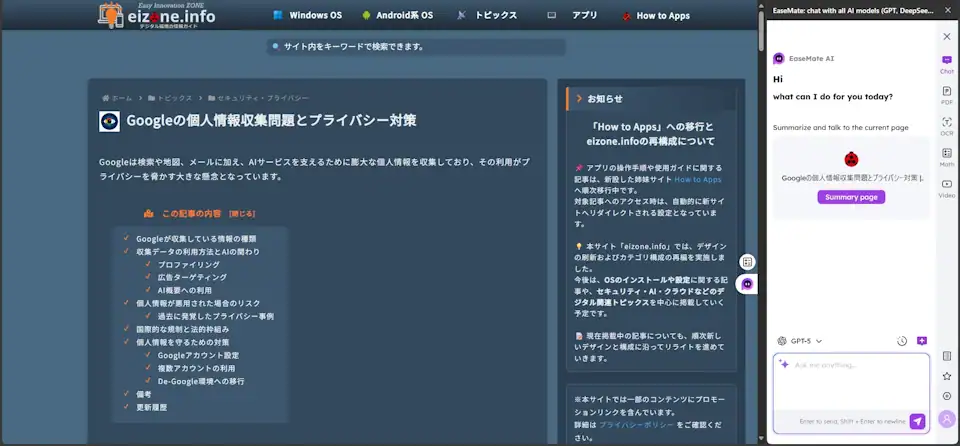The image size is (960, 446).
Task: Click the red ladybug page favicon in summary card
Action: tap(851, 160)
